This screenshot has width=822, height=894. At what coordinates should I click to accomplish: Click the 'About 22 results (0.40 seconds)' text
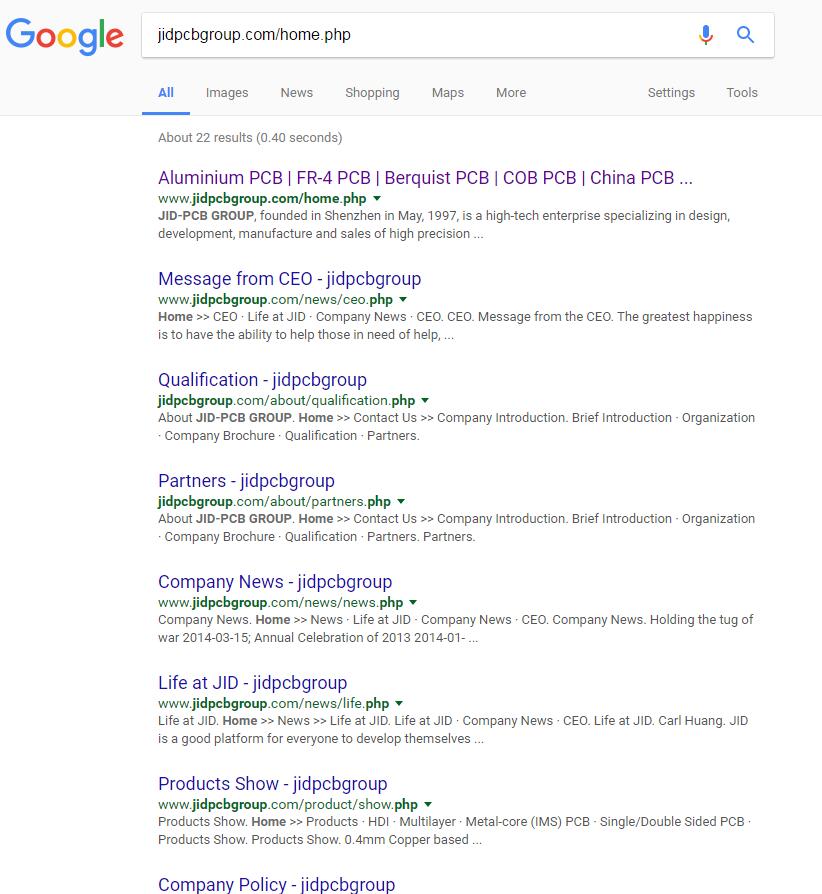tap(250, 137)
